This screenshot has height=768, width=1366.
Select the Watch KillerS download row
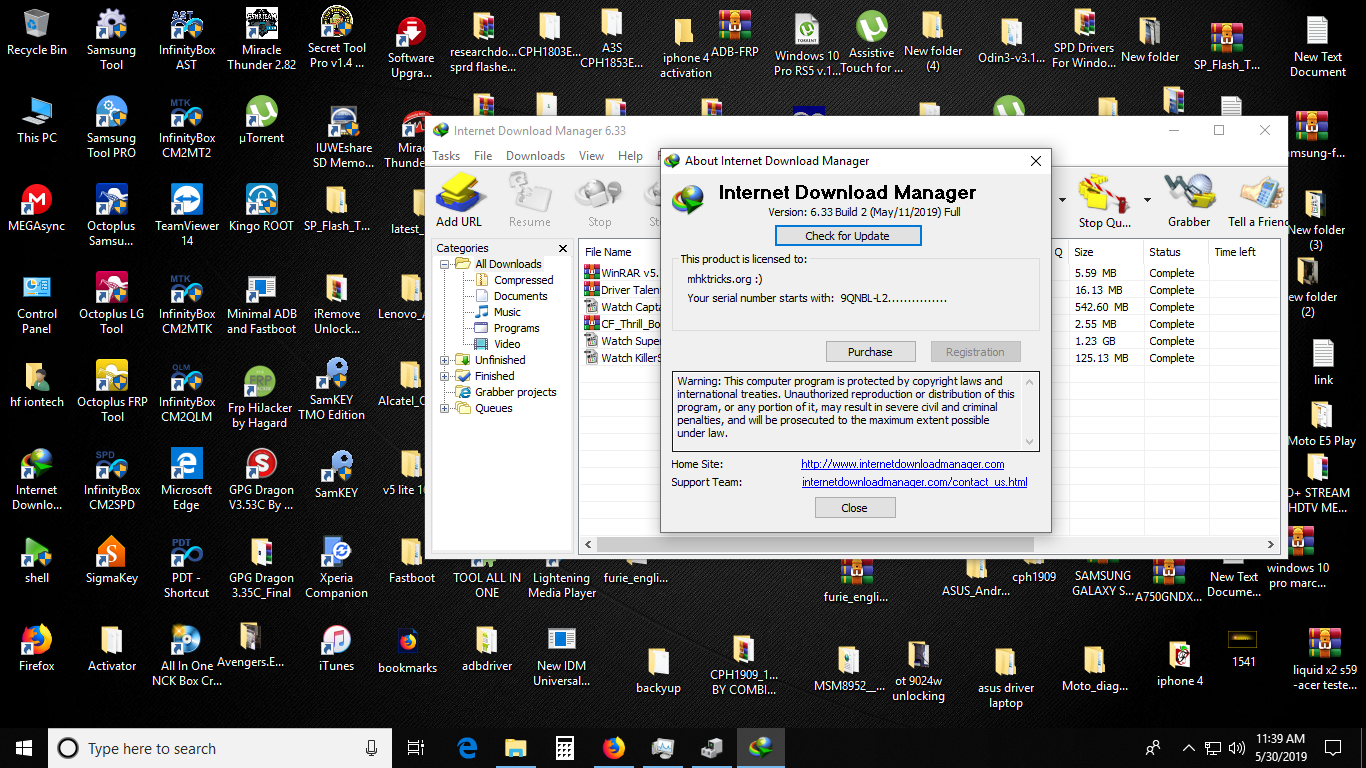621,358
